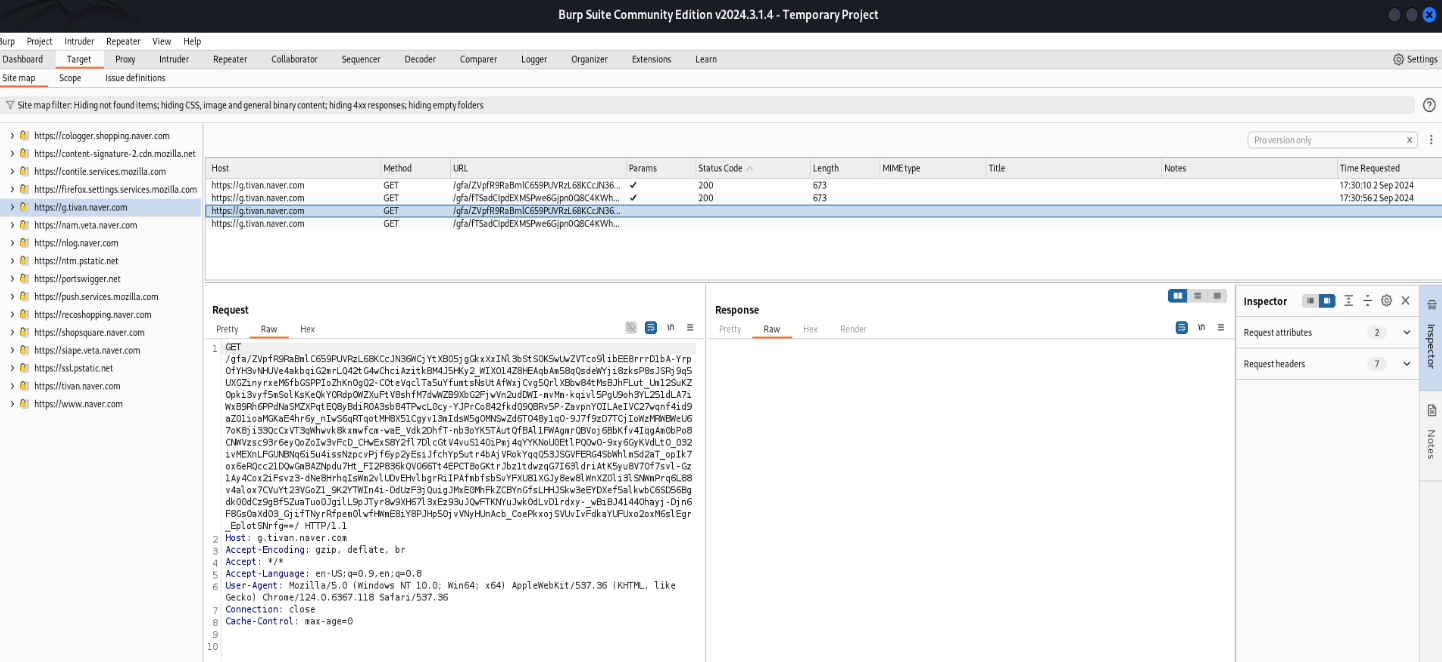
Task: Click the Status Code column sort arrow
Action: click(x=750, y=168)
